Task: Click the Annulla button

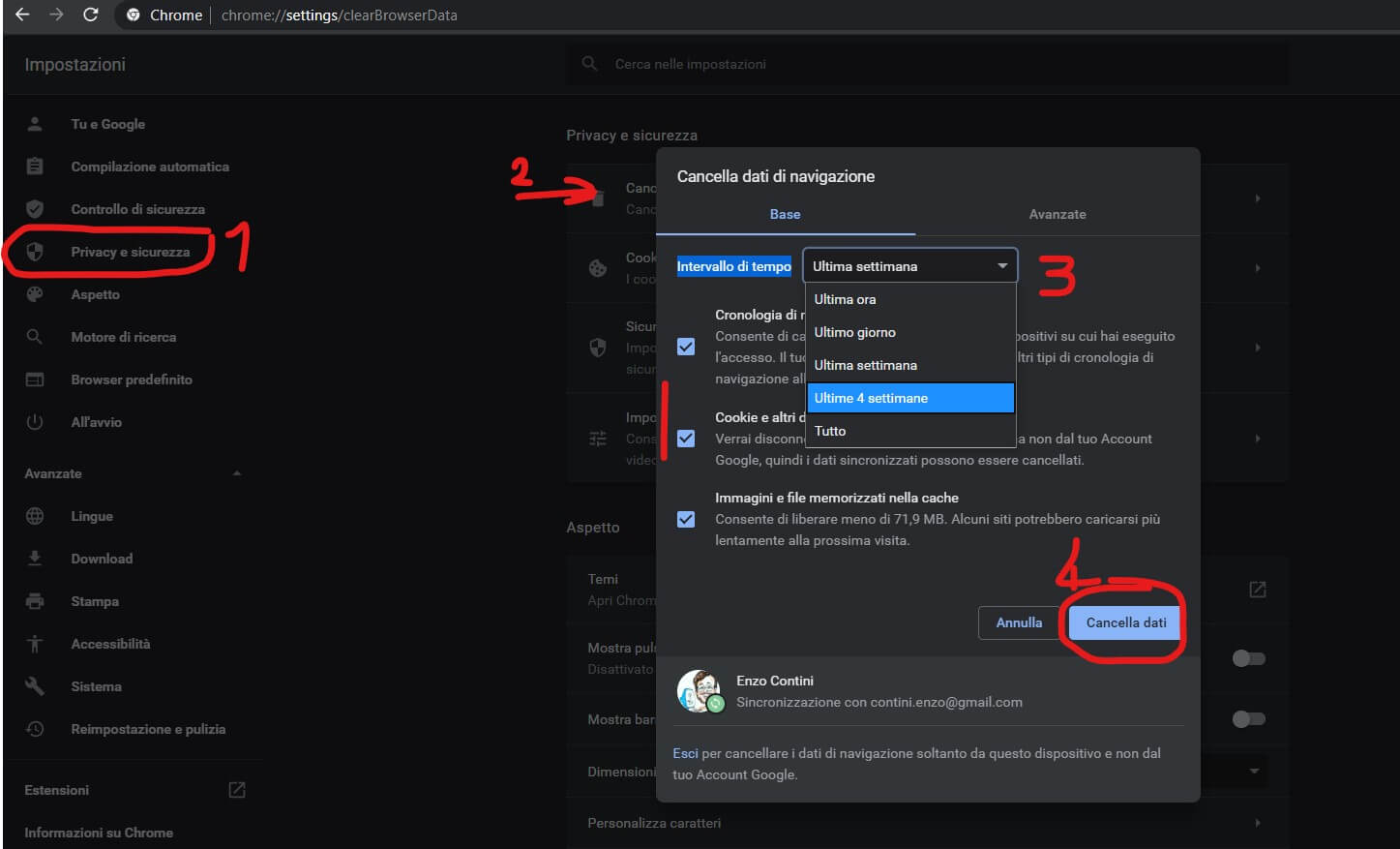Action: pos(1019,622)
